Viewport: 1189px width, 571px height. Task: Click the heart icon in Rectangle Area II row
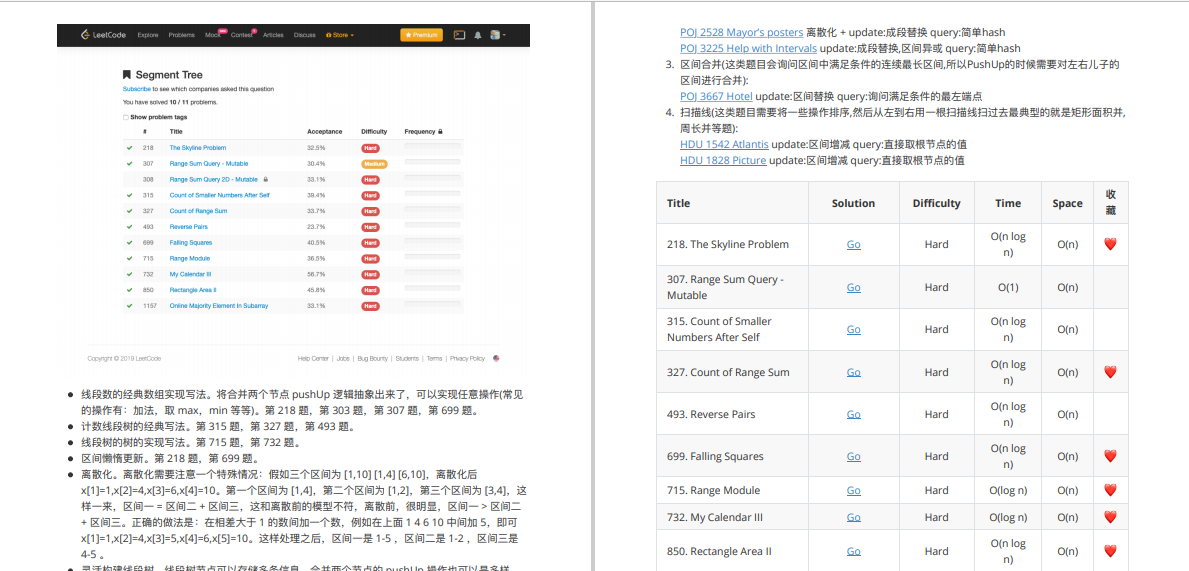[x=1110, y=551]
